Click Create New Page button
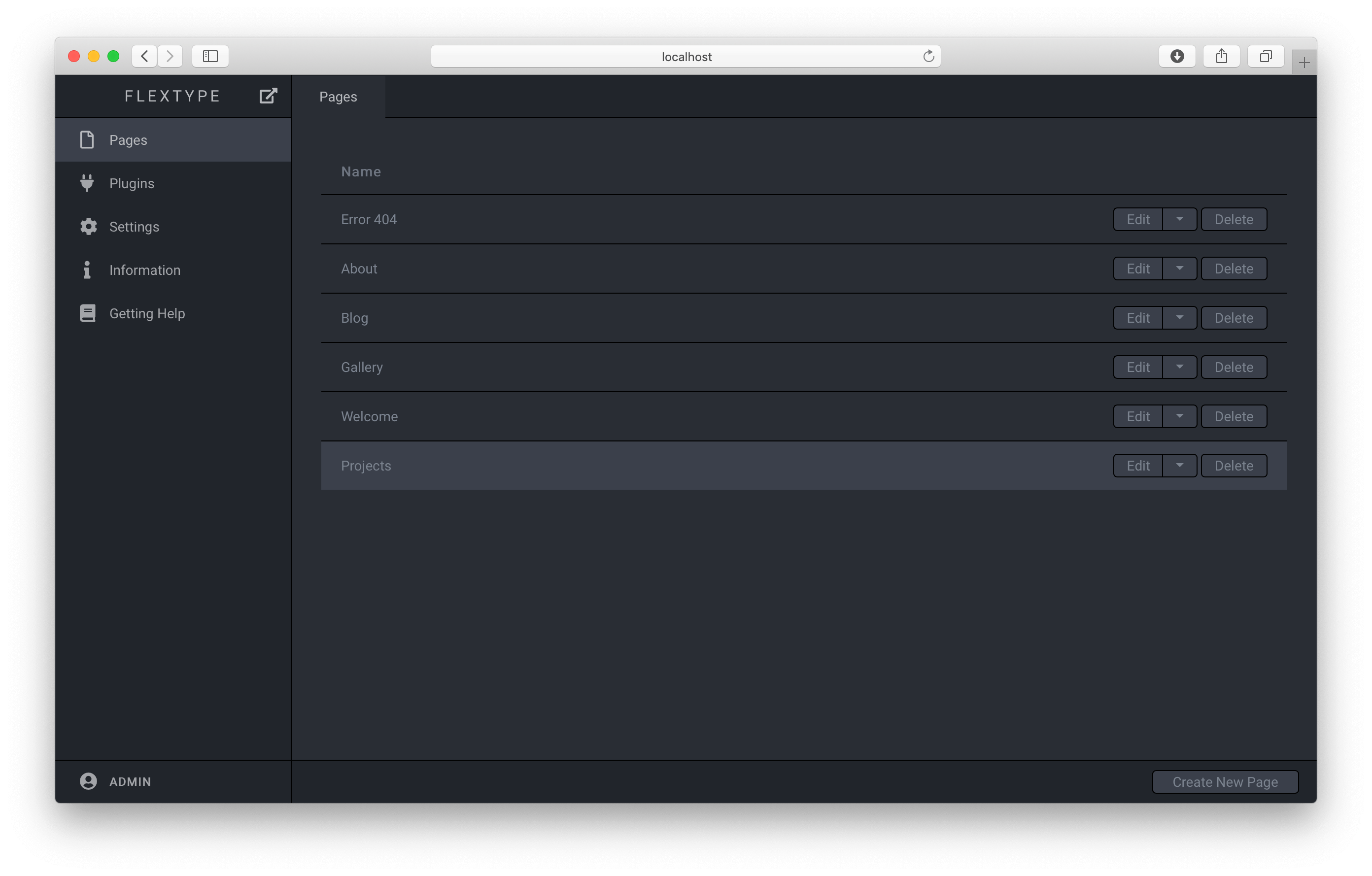The height and width of the screenshot is (876, 1372). pyautogui.click(x=1225, y=781)
